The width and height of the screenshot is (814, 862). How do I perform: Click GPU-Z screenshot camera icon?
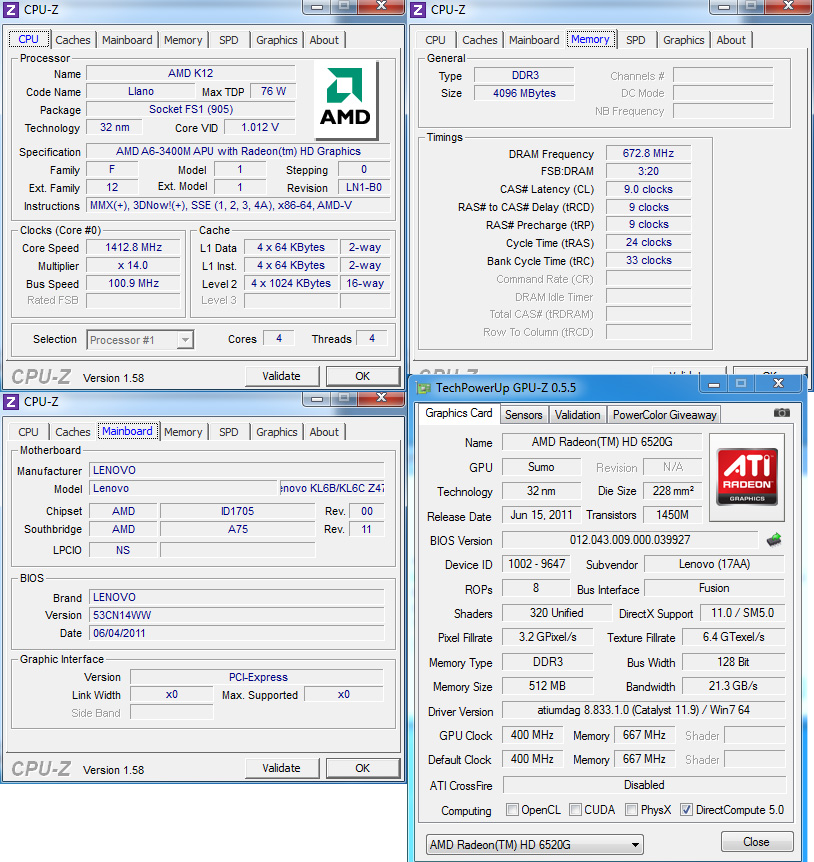781,413
